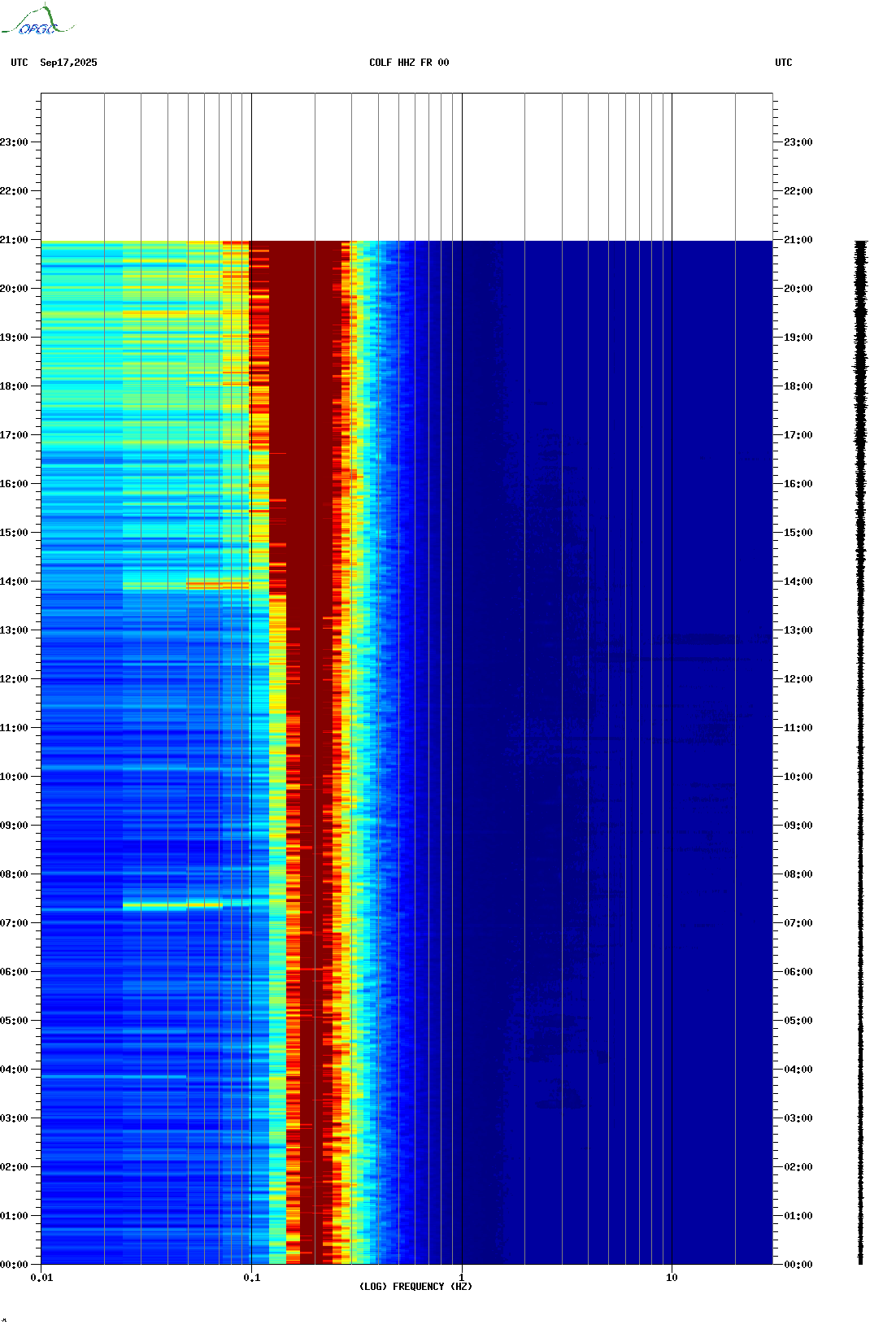
Task: Click the UTC label above the right axis
Action: click(x=784, y=63)
